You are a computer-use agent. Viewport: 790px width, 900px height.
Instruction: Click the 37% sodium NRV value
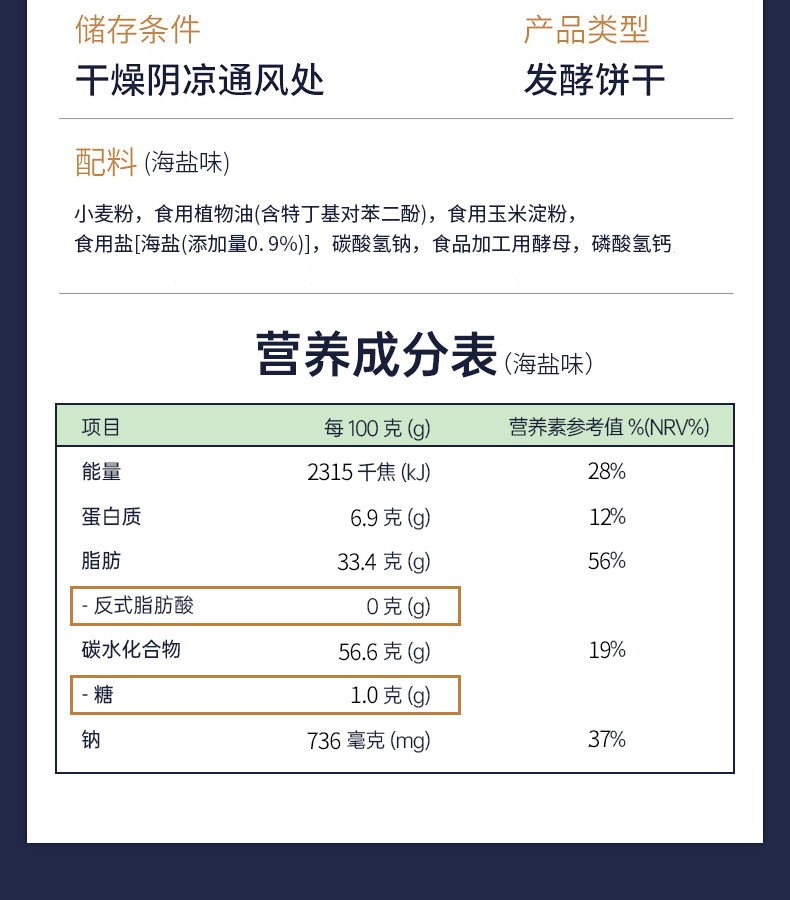607,740
